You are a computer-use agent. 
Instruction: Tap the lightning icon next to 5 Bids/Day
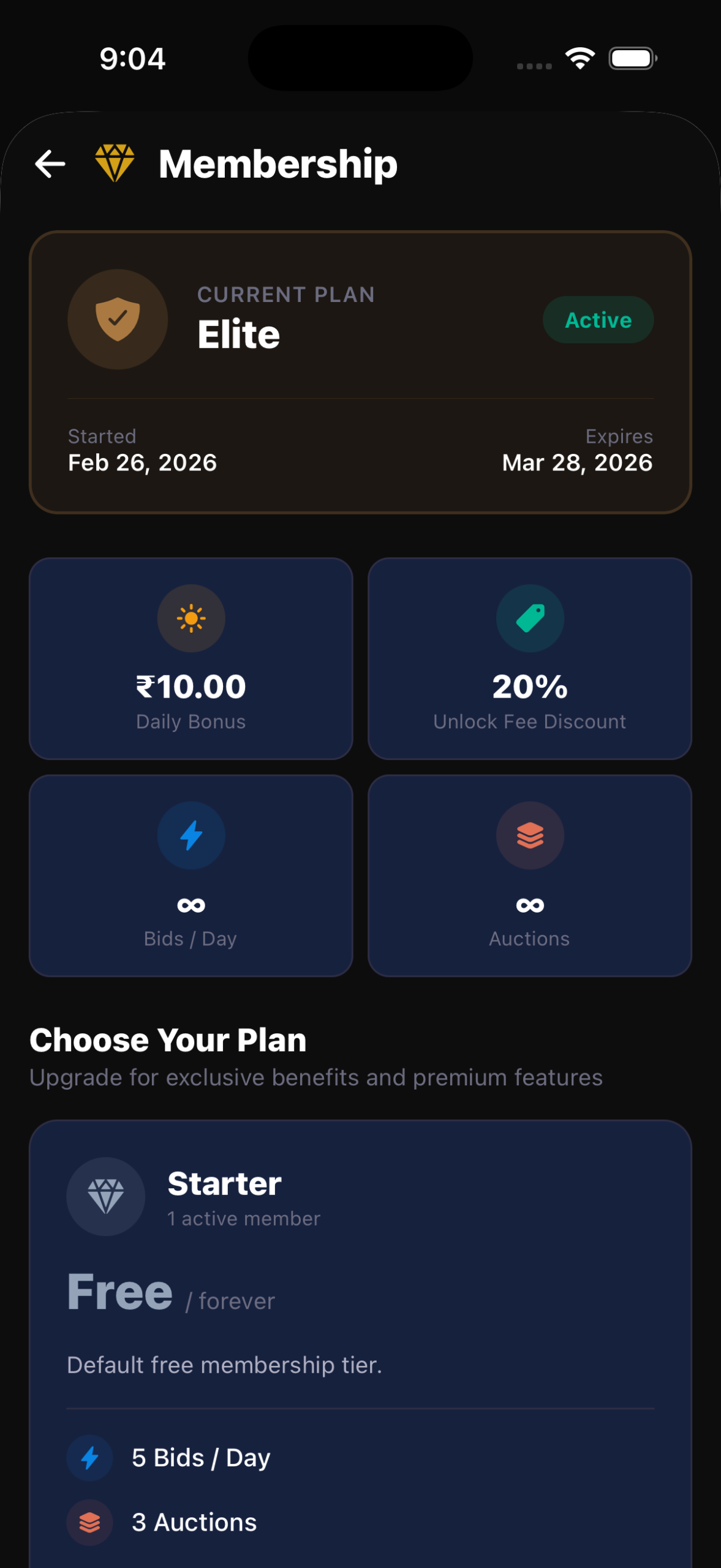89,1457
